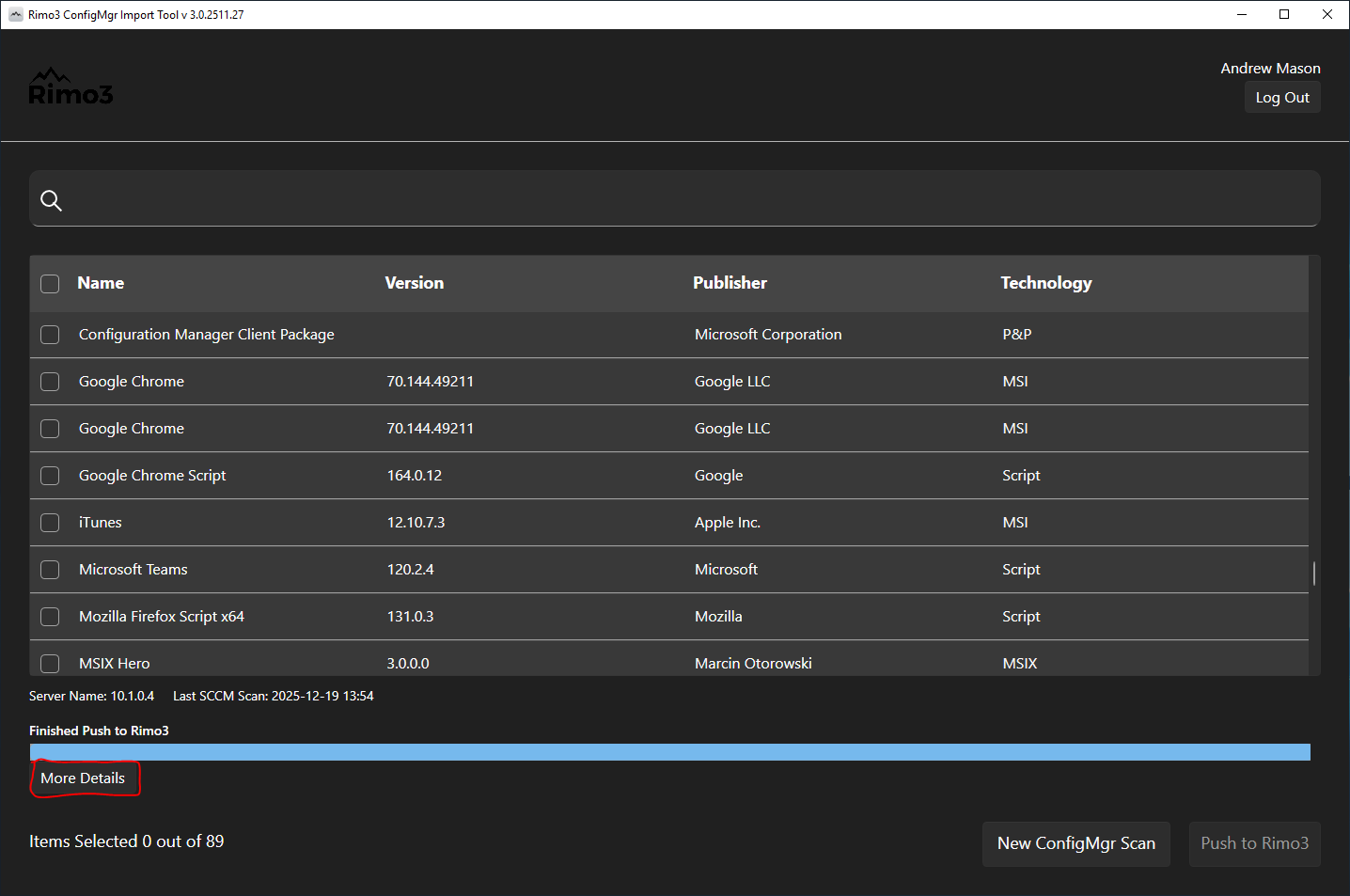Click the Push to Rimo3 button
The height and width of the screenshot is (896, 1350).
1254,843
